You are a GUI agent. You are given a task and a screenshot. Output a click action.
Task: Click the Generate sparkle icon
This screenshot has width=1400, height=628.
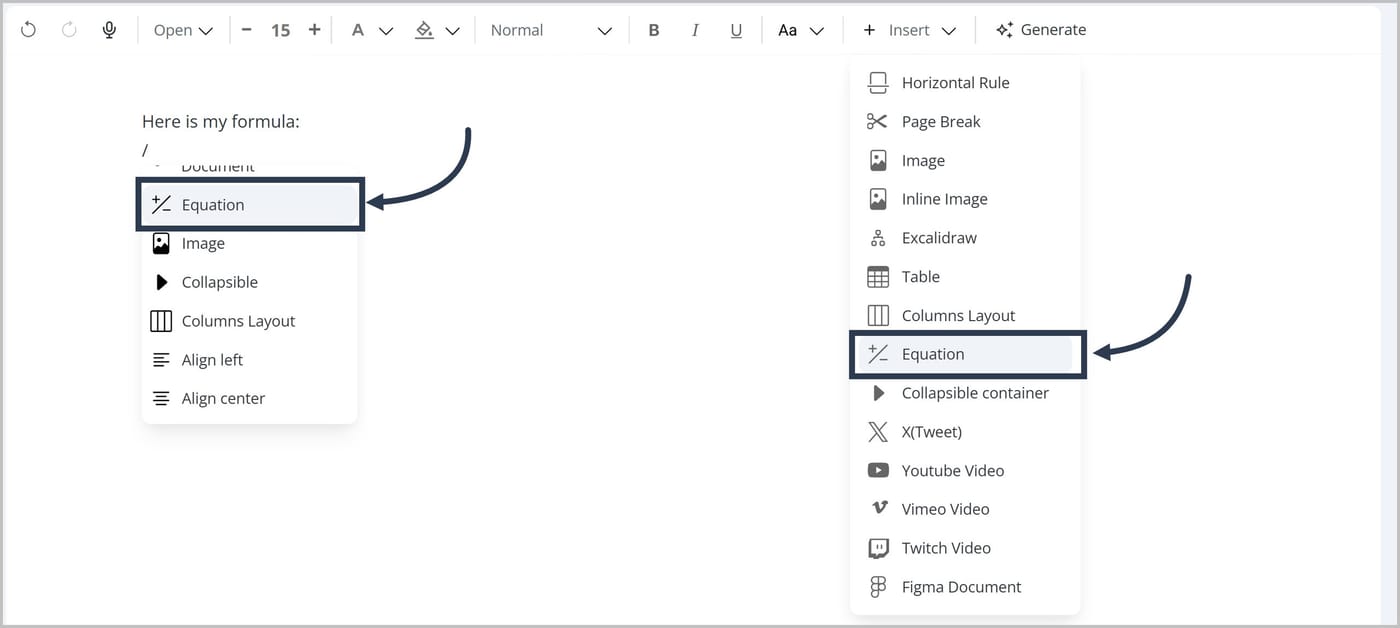(x=1005, y=30)
